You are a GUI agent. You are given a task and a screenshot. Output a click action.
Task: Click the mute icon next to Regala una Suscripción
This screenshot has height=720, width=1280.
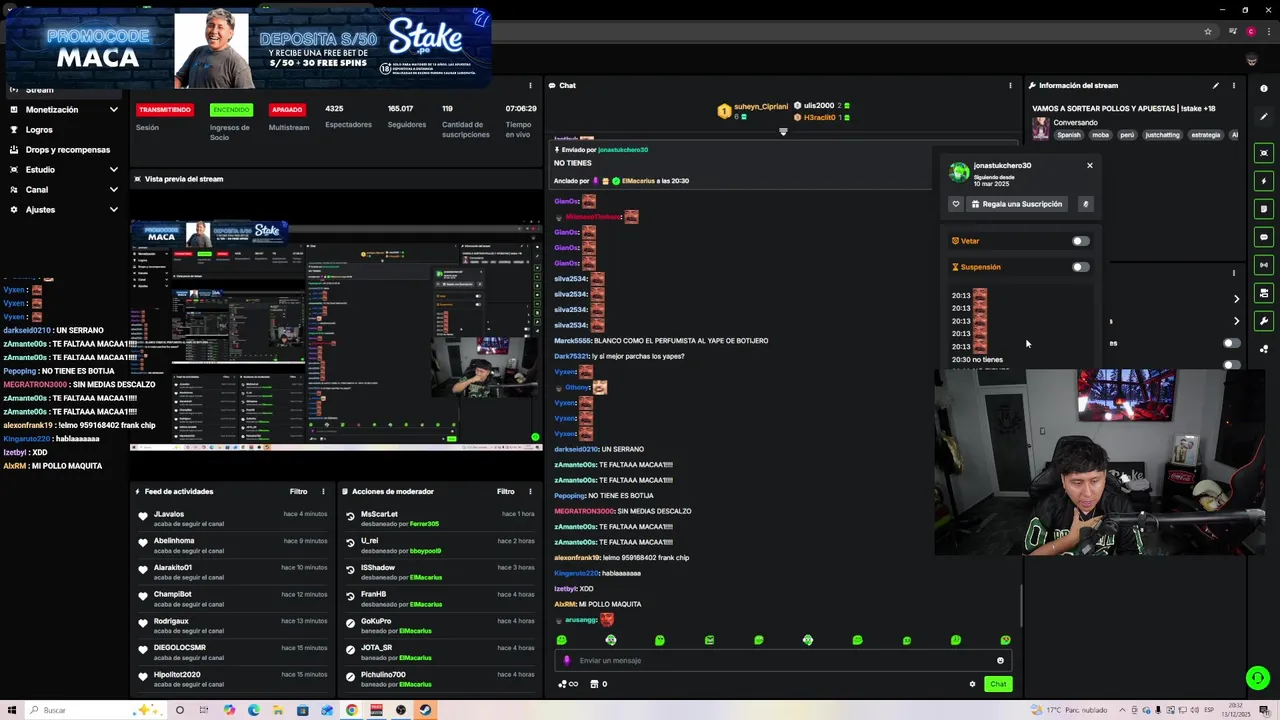tap(1085, 204)
